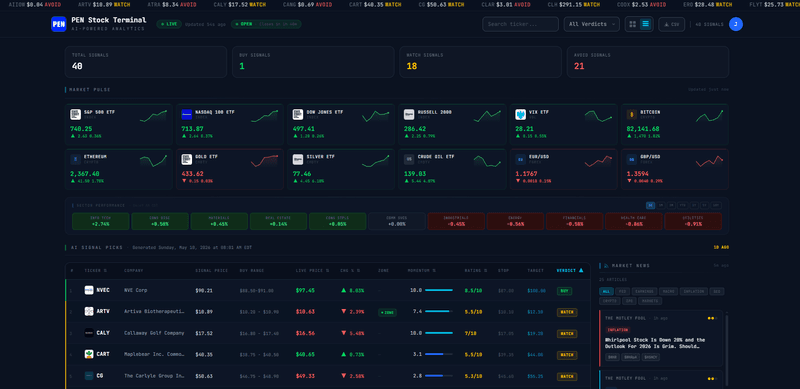Image resolution: width=800 pixels, height=389 pixels.
Task: Click the ARTV ticker logo
Action: click(89, 311)
